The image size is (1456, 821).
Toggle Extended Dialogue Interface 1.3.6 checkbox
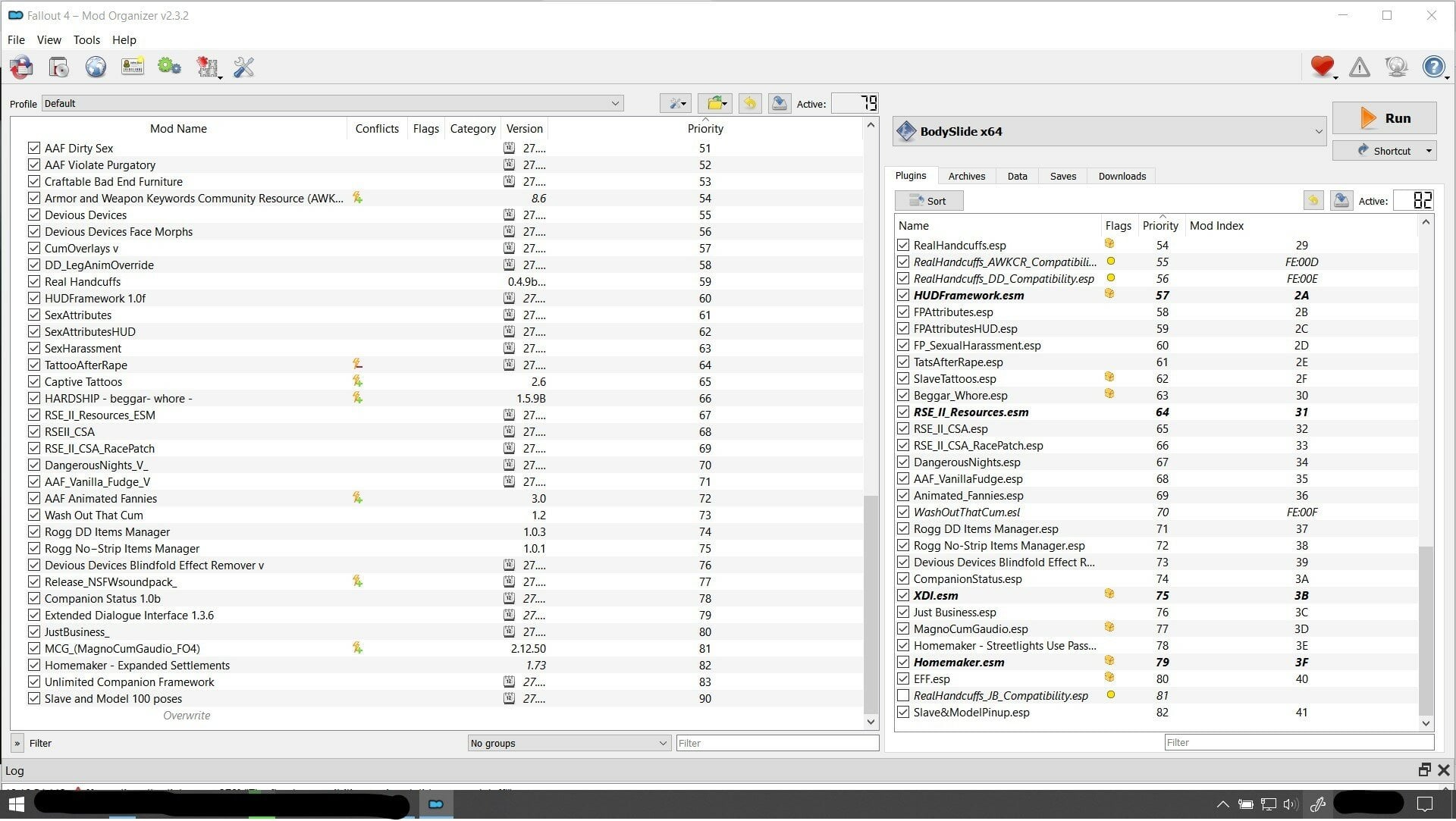pos(34,615)
